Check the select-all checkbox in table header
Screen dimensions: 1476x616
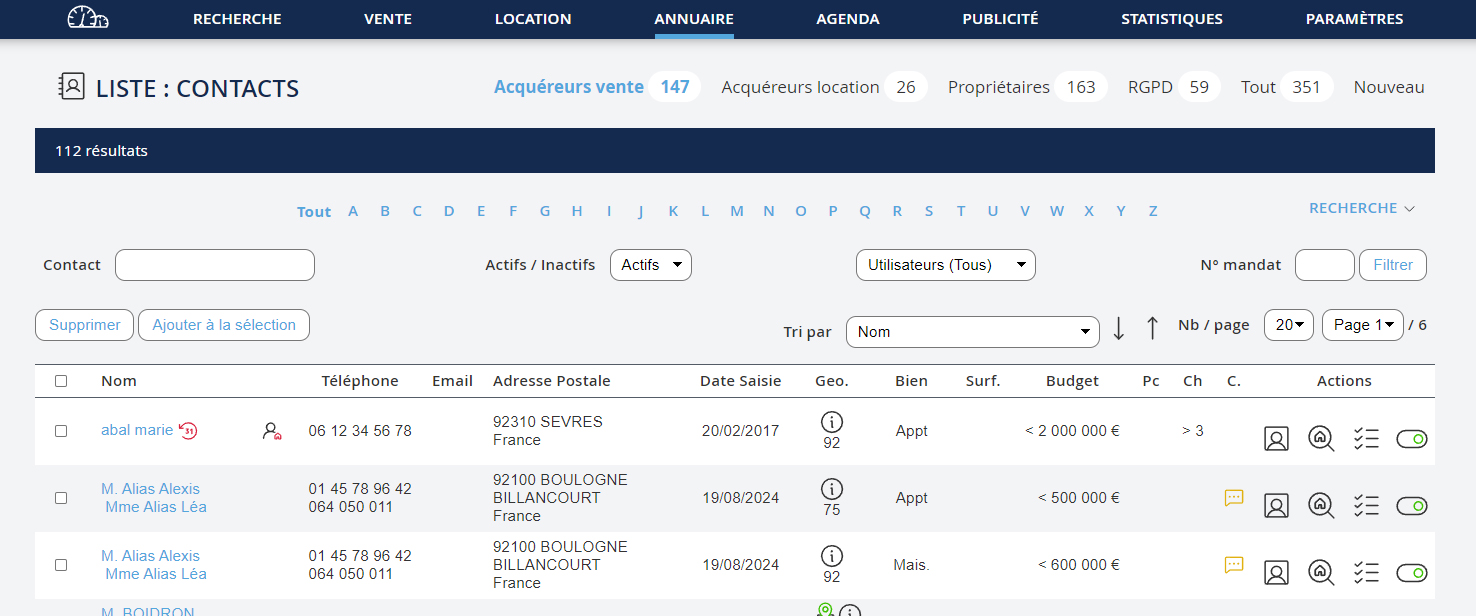[x=61, y=381]
